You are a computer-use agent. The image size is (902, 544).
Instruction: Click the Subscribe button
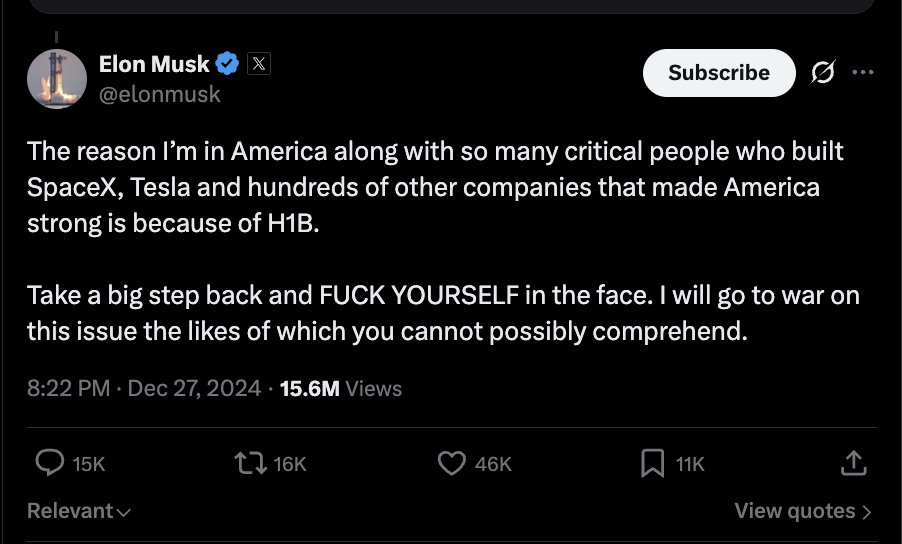tap(719, 72)
